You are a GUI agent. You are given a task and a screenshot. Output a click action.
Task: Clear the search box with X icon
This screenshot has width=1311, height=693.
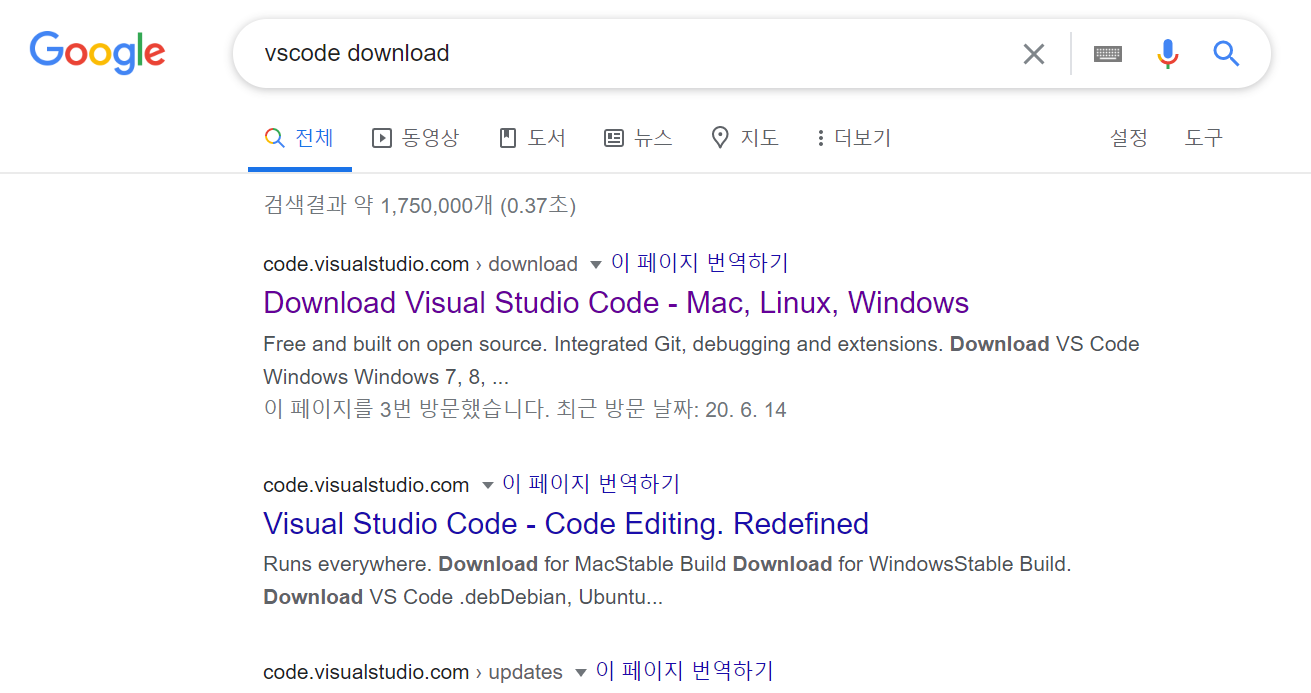coord(1033,54)
